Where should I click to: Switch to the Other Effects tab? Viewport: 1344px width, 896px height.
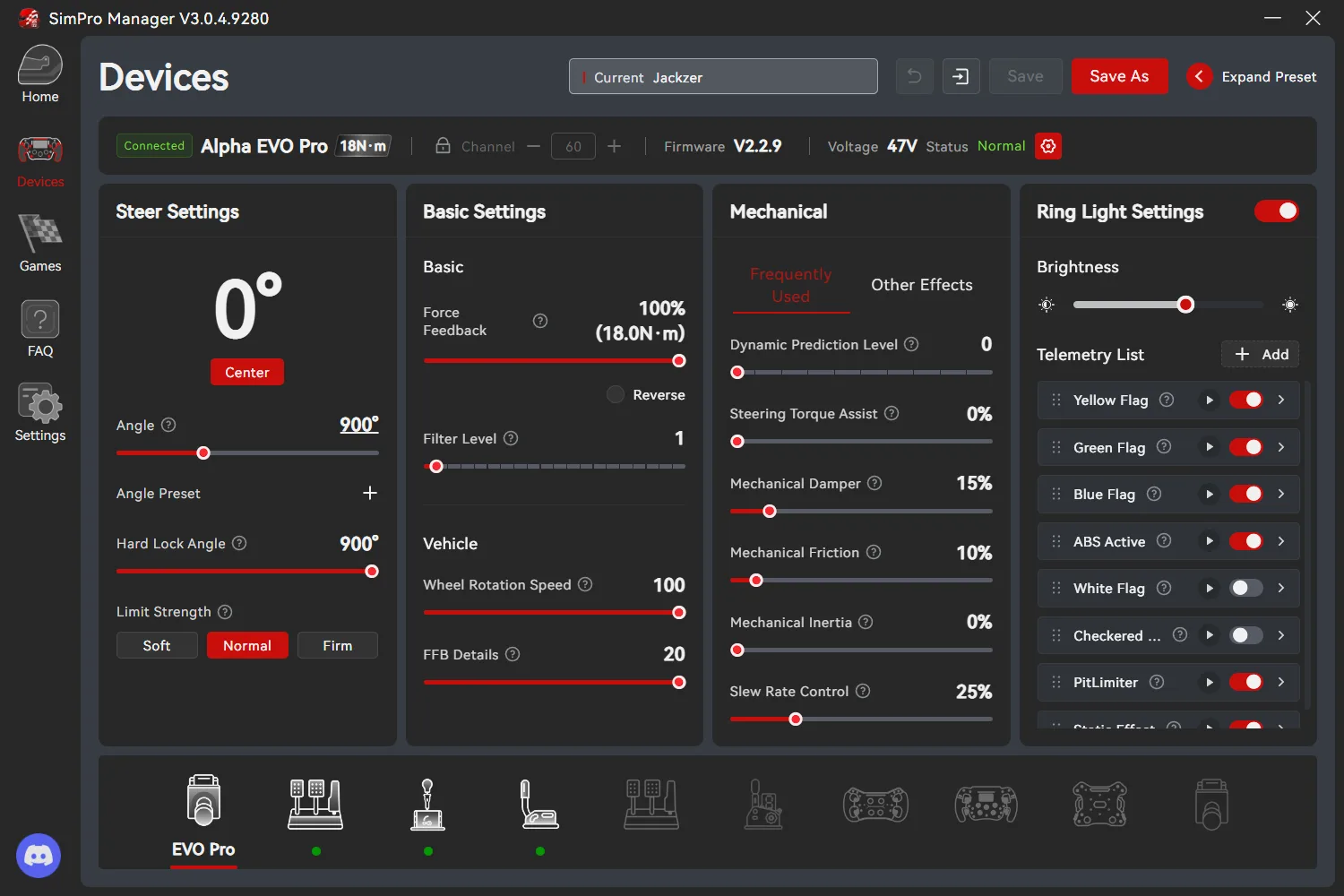point(922,285)
